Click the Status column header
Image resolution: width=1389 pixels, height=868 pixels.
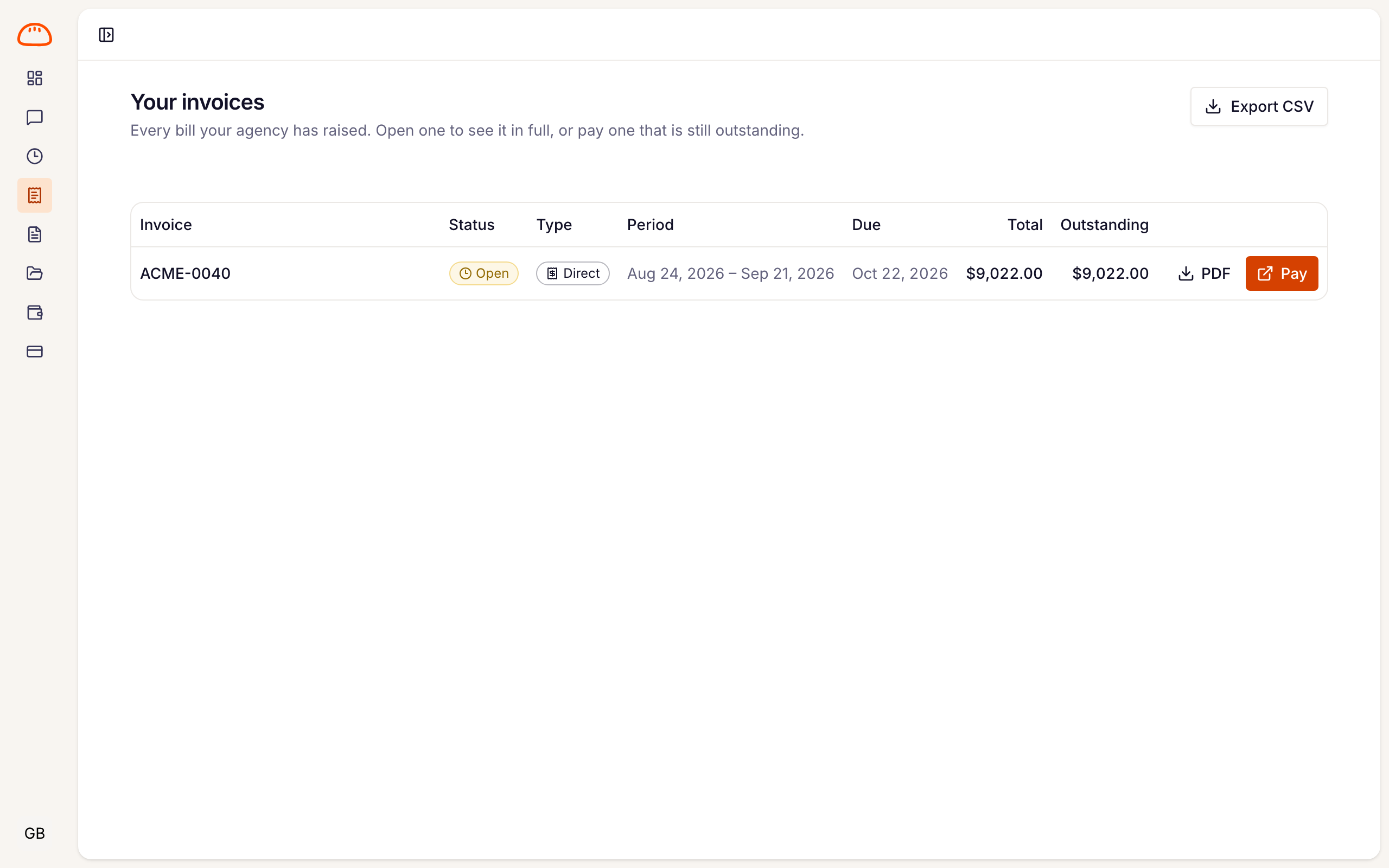pyautogui.click(x=471, y=225)
